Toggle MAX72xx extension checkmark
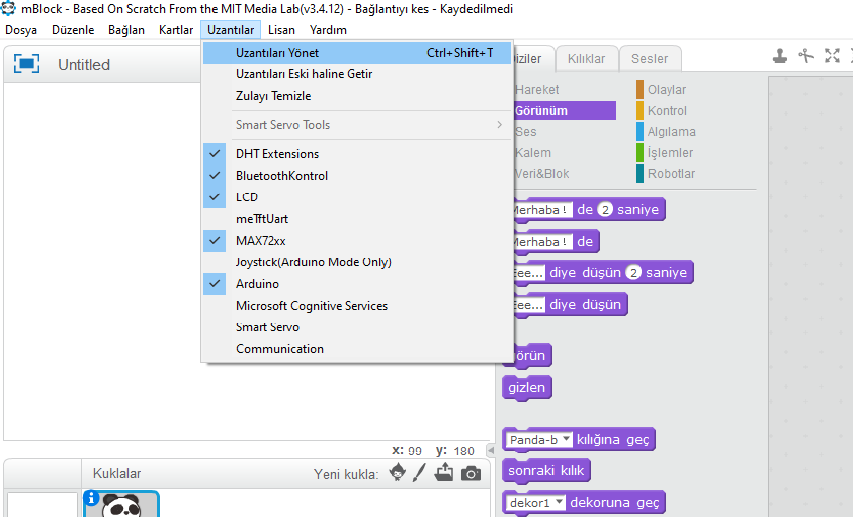 click(x=214, y=241)
